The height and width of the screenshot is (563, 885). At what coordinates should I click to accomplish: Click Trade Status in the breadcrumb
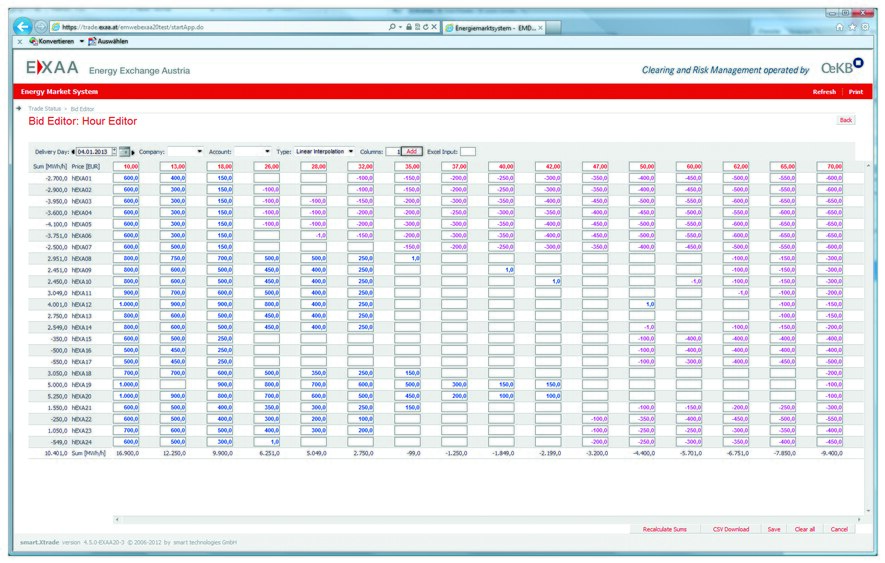(45, 108)
